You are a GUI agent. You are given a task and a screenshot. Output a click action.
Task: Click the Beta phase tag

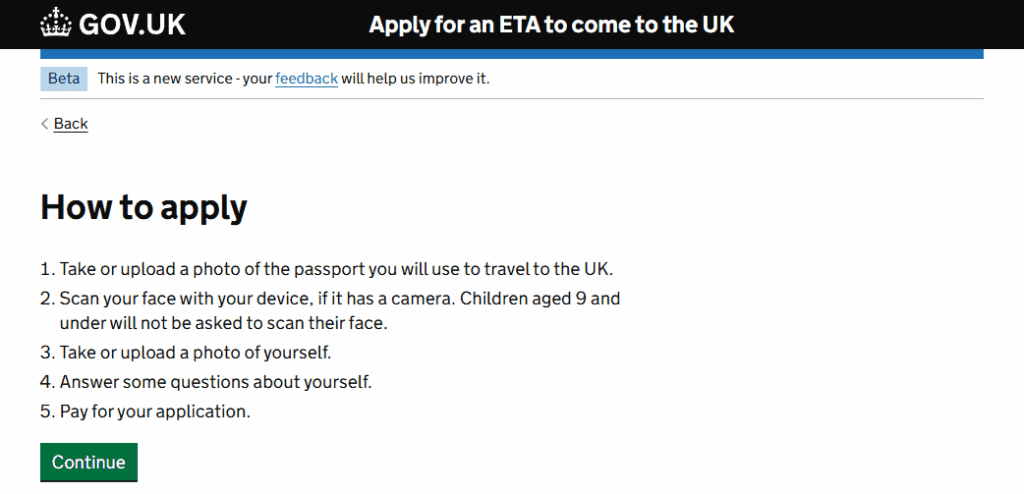(64, 78)
